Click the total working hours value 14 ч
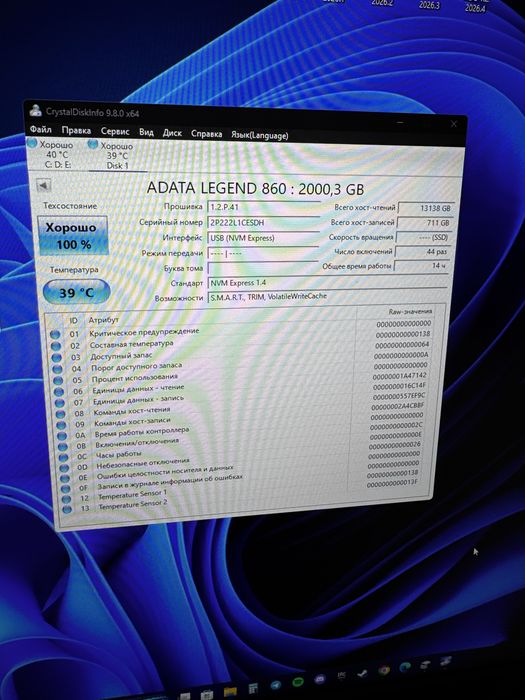Image resolution: width=525 pixels, height=700 pixels. [x=421, y=266]
